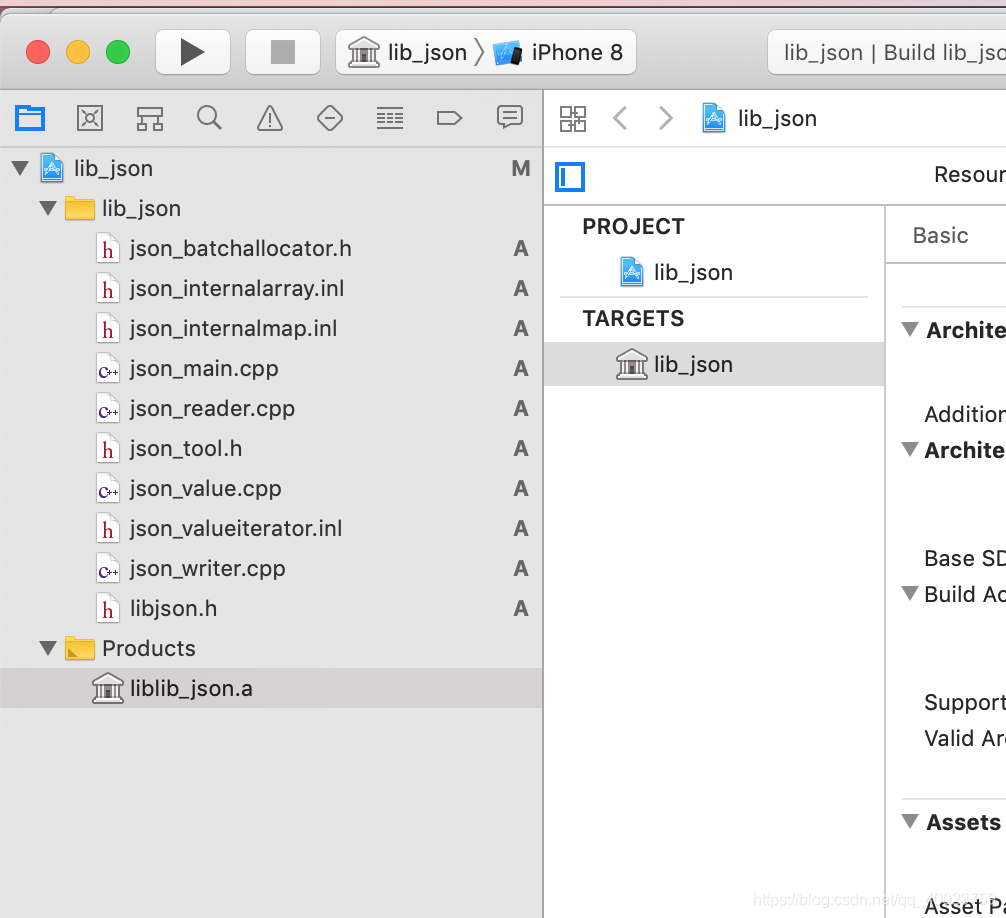Open libjson.h header file
This screenshot has width=1006, height=918.
(x=271, y=608)
